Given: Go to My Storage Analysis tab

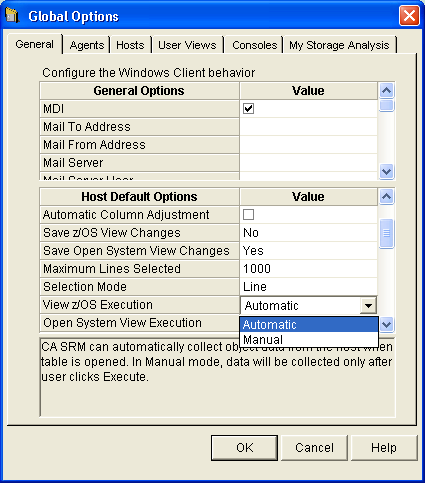Looking at the screenshot, I should 339,45.
